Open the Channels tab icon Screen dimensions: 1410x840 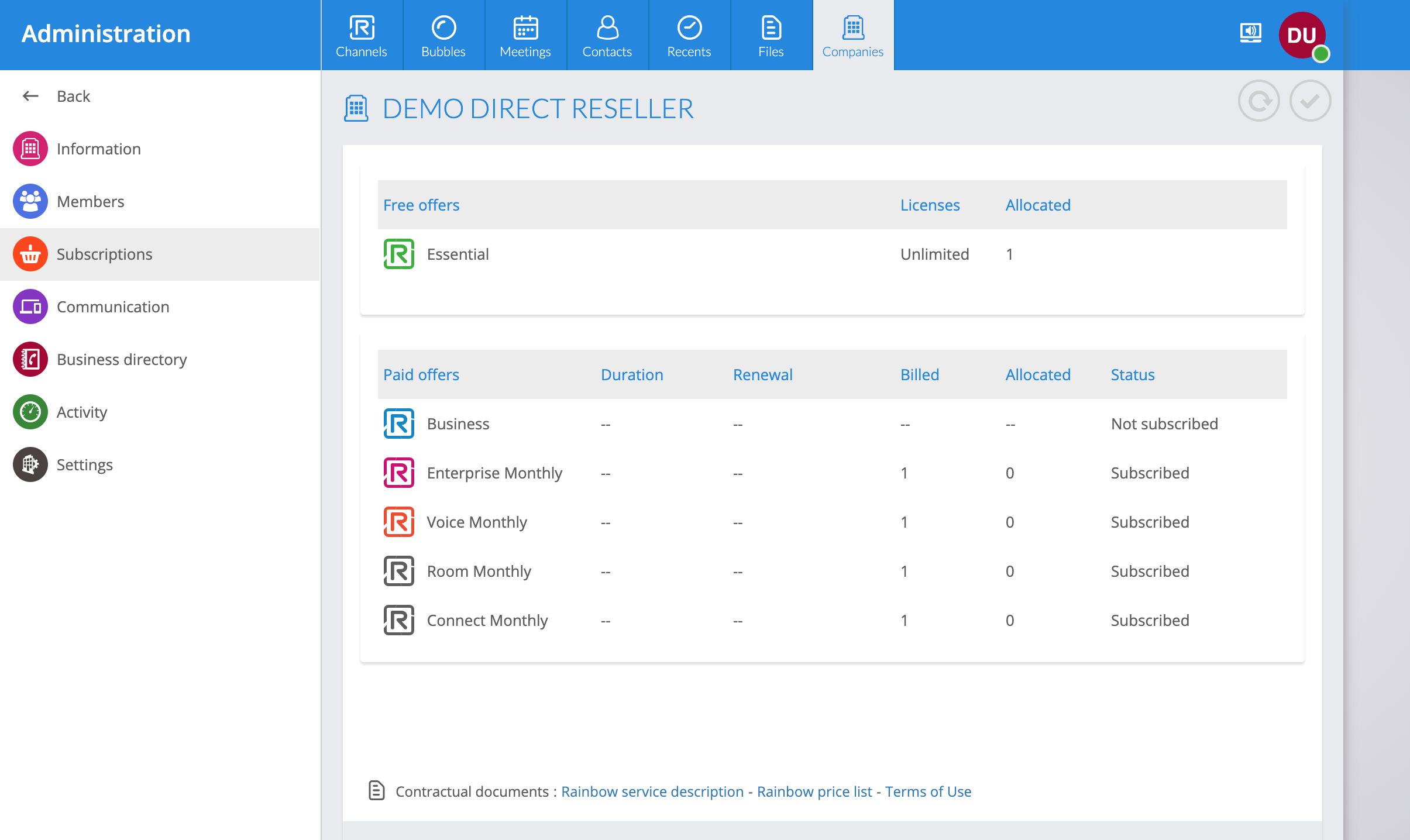362,27
